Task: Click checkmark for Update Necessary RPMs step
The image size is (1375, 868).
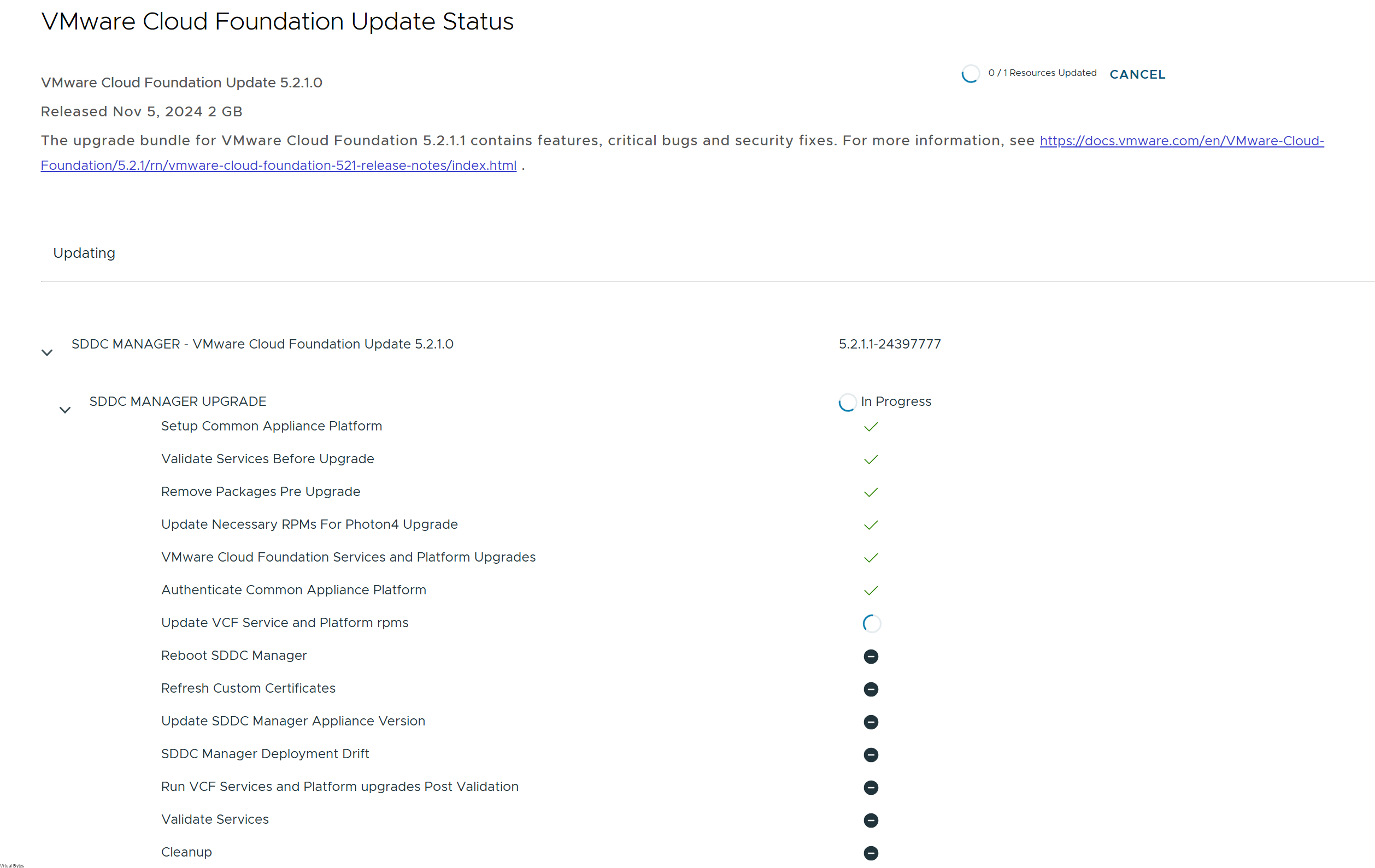Action: pyautogui.click(x=871, y=525)
